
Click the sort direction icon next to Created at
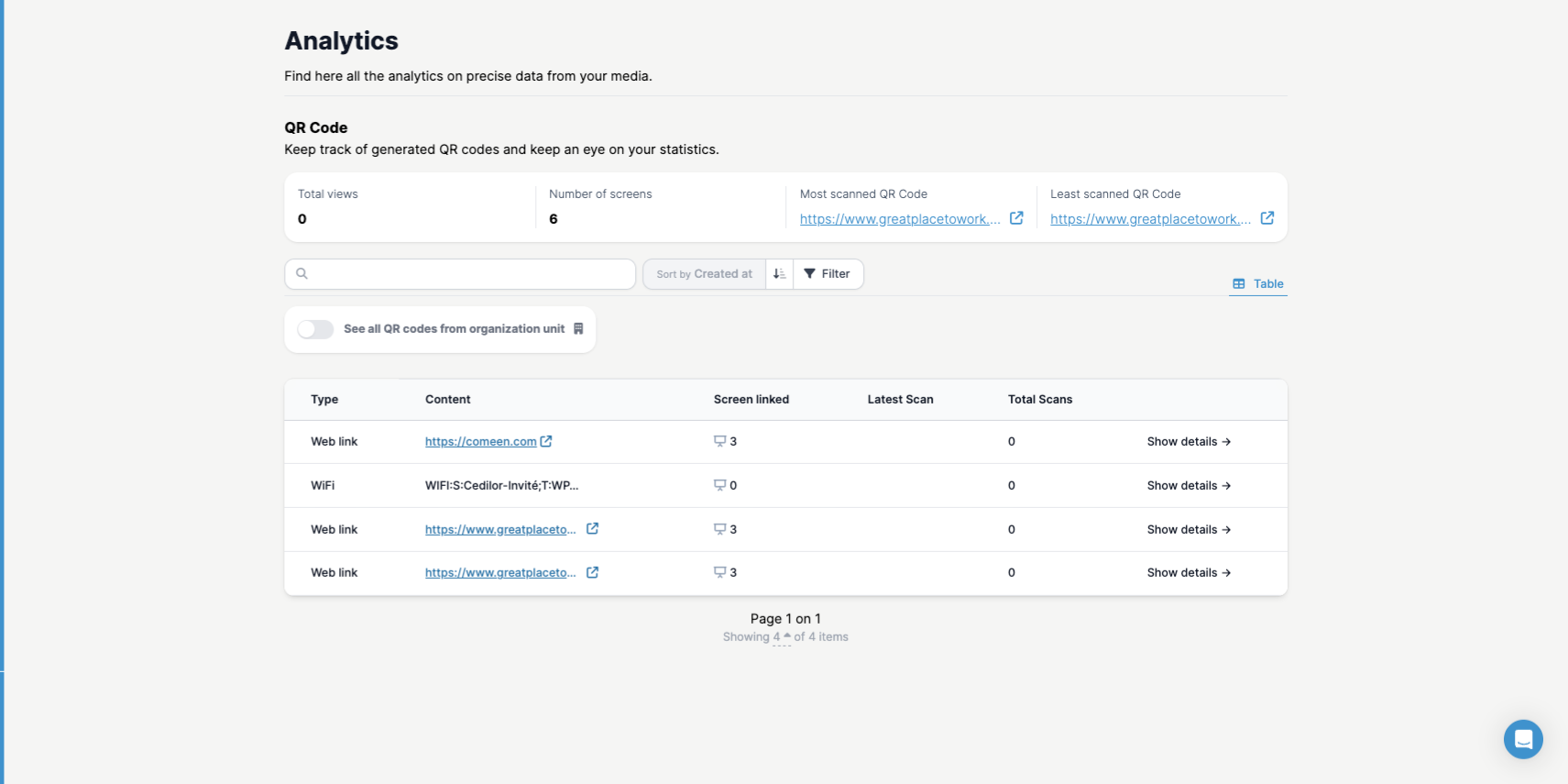tap(779, 274)
